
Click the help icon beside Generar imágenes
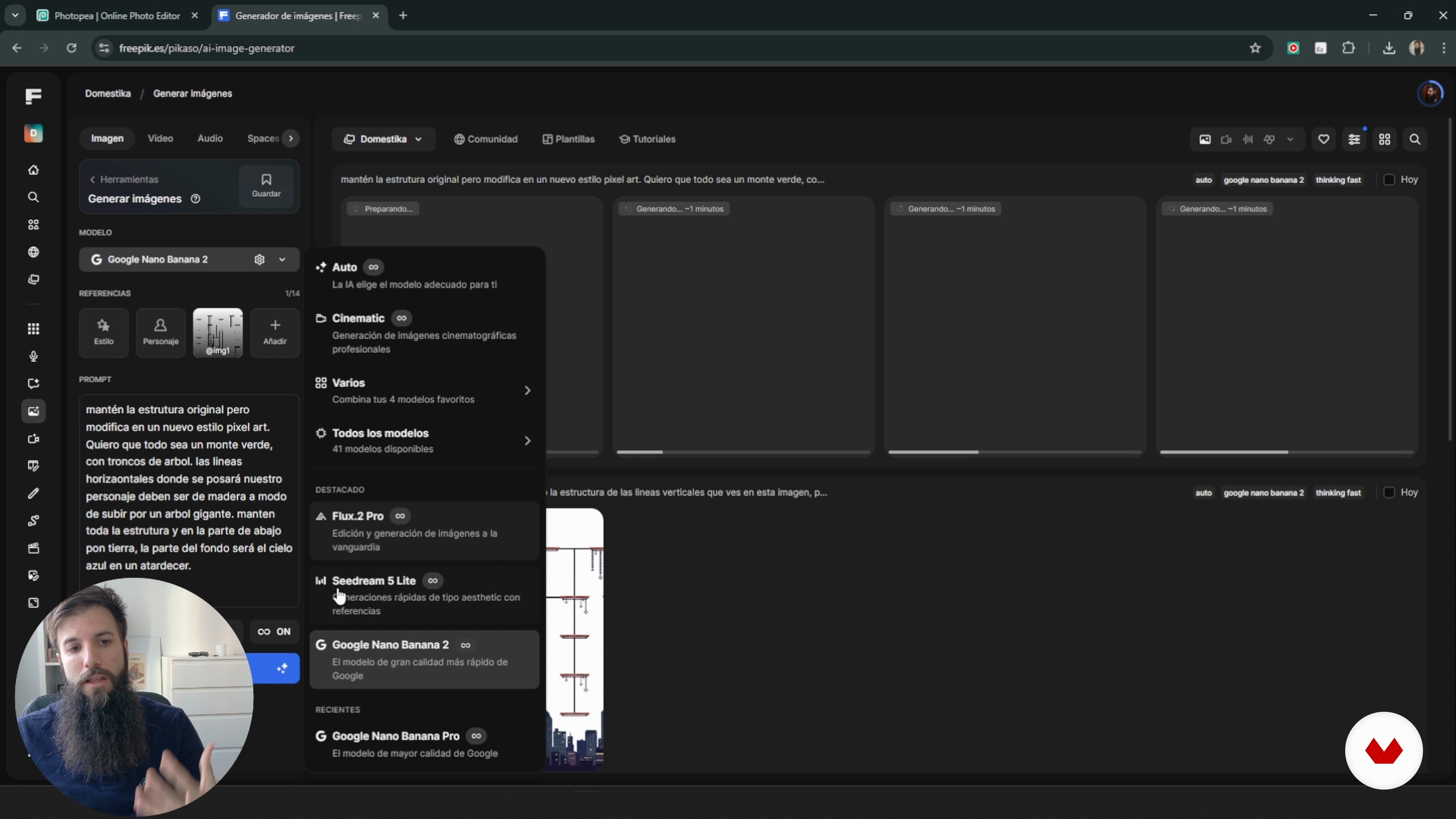click(196, 199)
